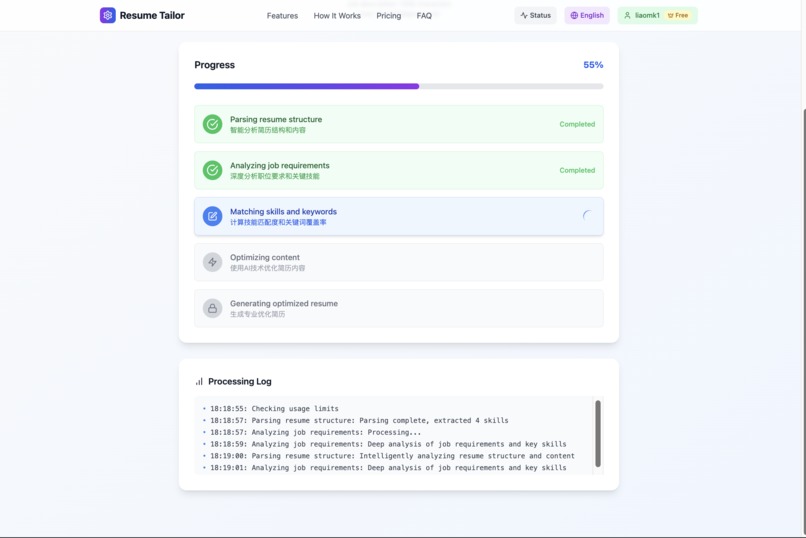
Task: Select the Matching skills and keywords step
Action: pos(398,216)
